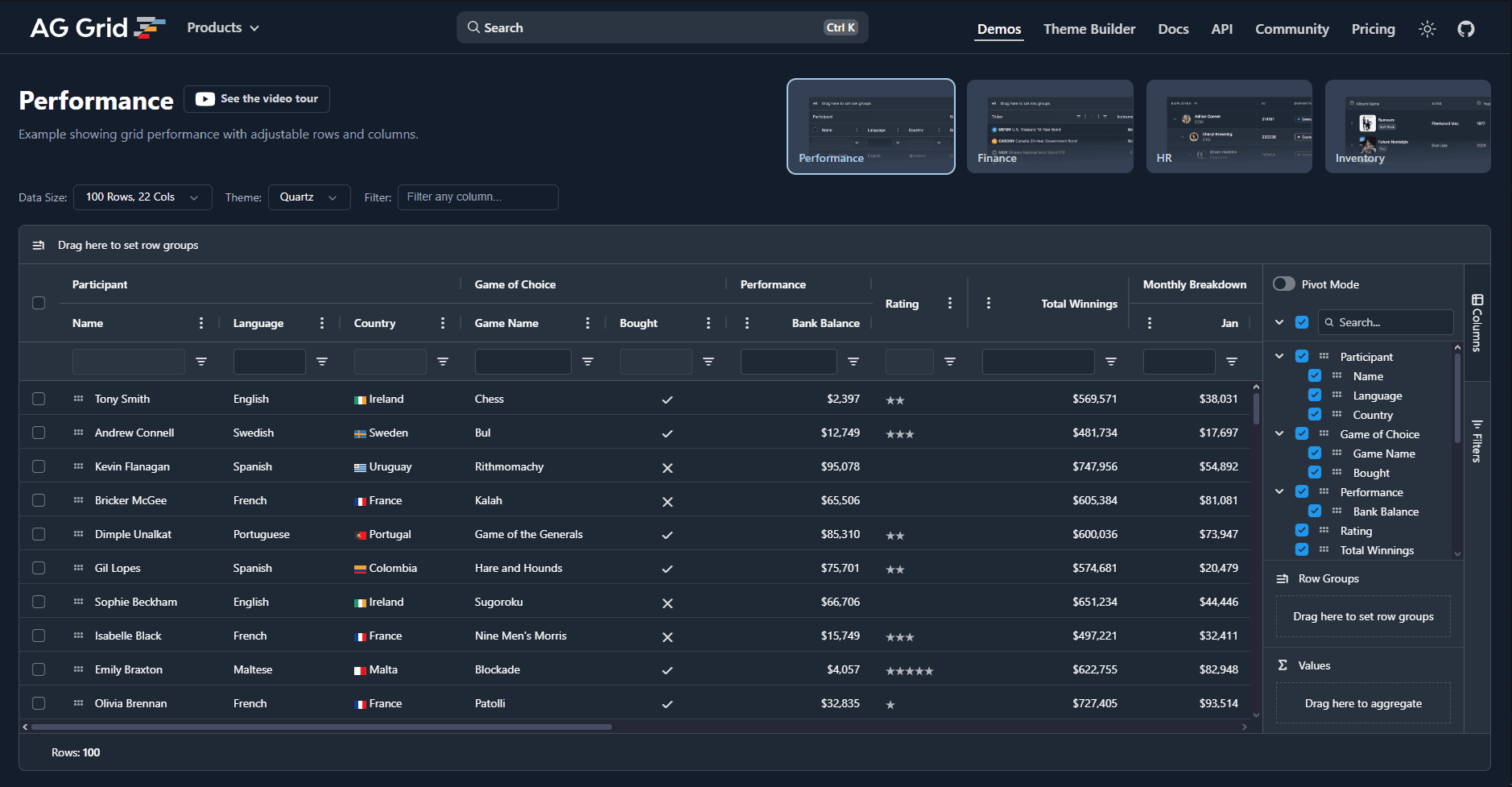Click the AG Grid logo
Screen dimensions: 1512x787
[x=97, y=28]
